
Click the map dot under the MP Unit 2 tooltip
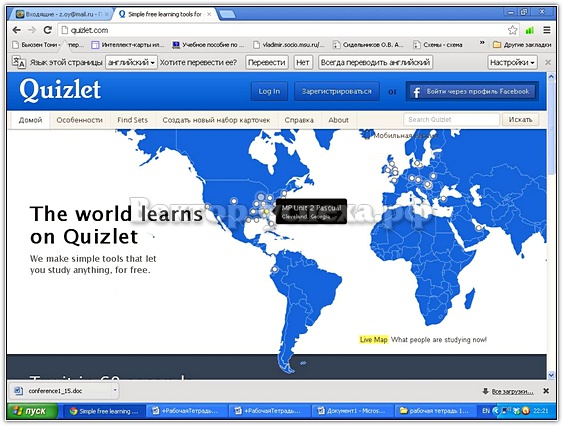[x=266, y=212]
